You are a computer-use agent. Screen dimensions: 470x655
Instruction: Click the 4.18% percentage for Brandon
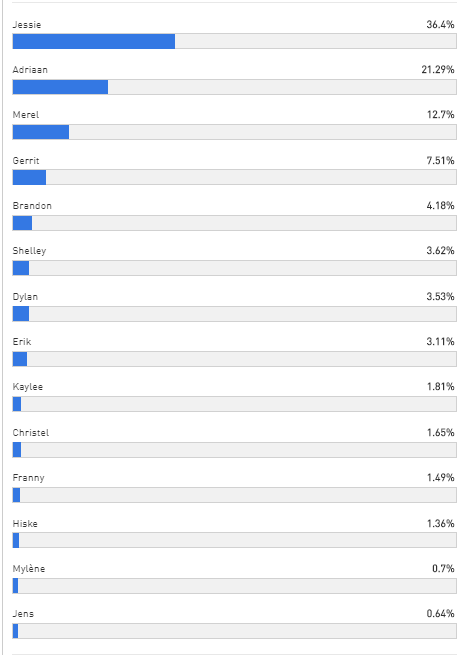pyautogui.click(x=440, y=206)
